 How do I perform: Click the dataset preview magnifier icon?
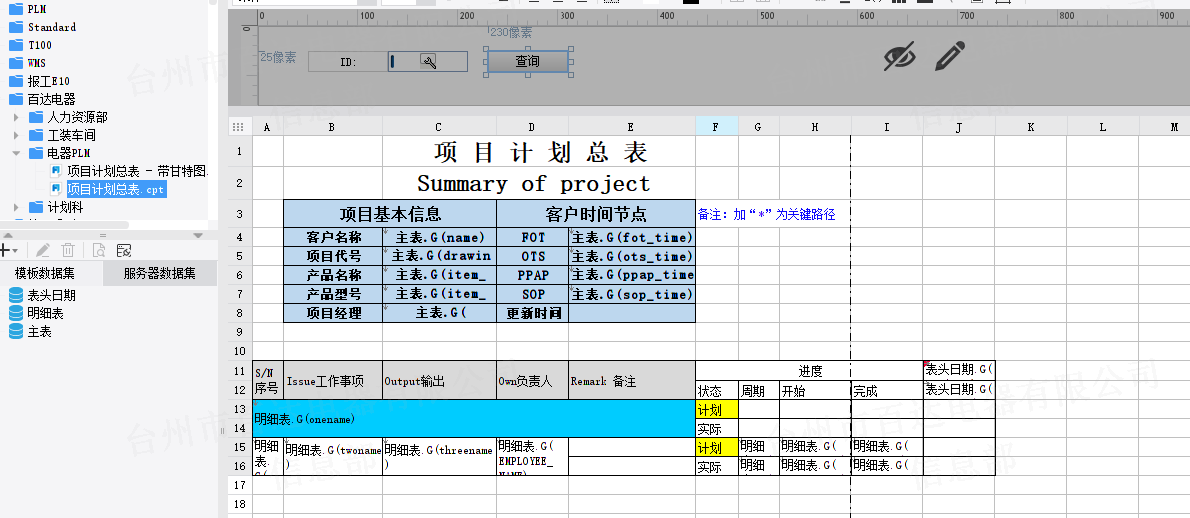pos(99,250)
